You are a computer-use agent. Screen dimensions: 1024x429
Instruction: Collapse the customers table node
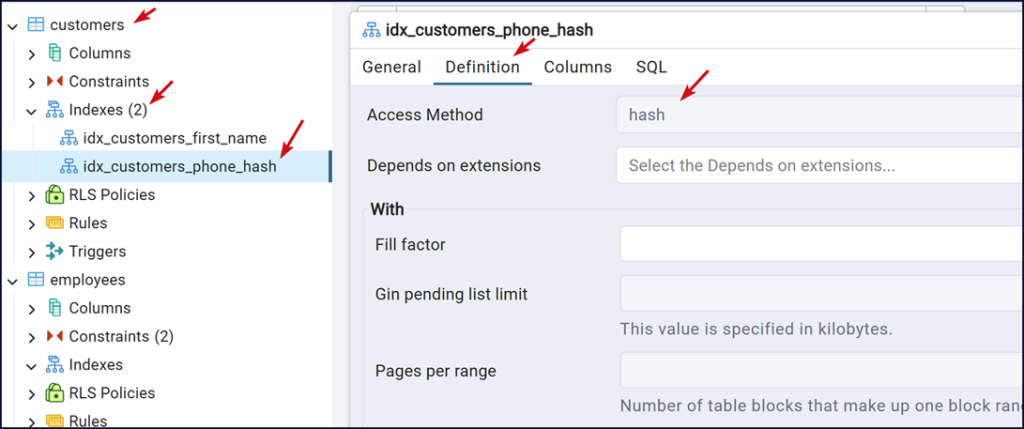(13, 25)
